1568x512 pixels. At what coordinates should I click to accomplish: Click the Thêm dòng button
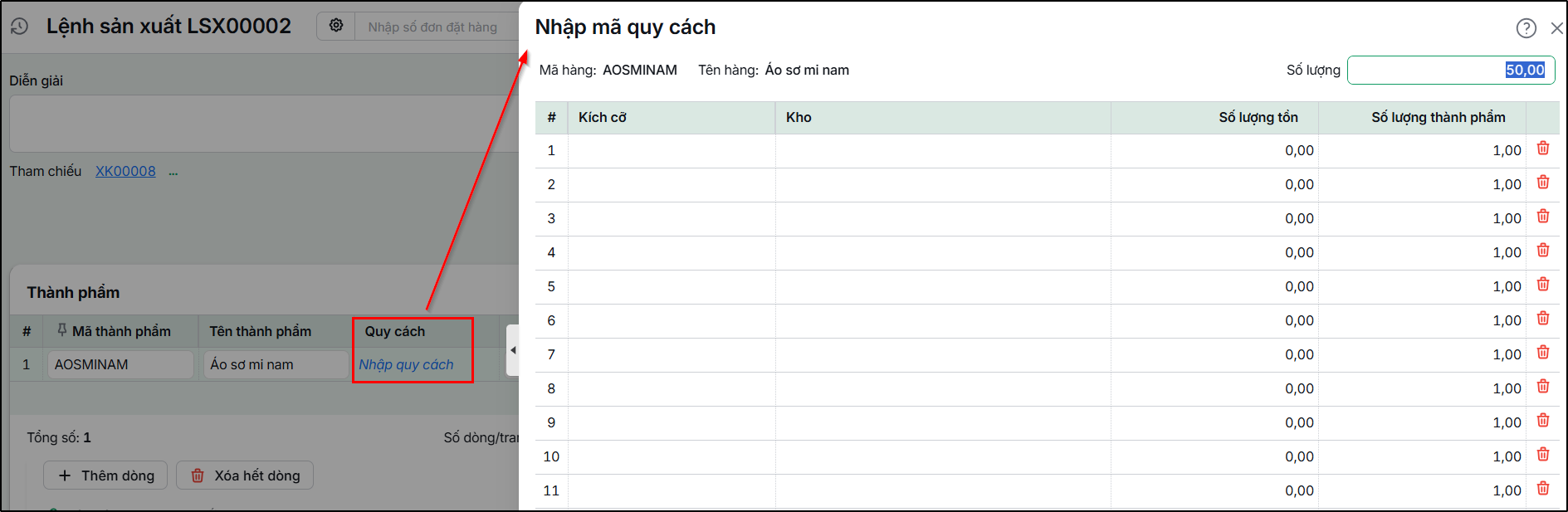pyautogui.click(x=105, y=475)
